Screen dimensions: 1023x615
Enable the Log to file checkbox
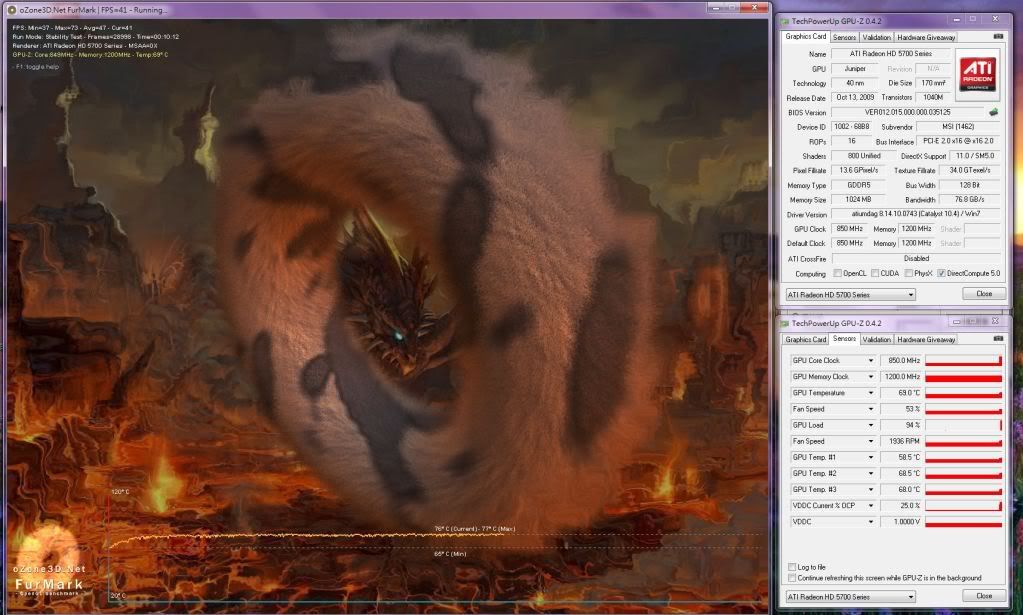[792, 567]
